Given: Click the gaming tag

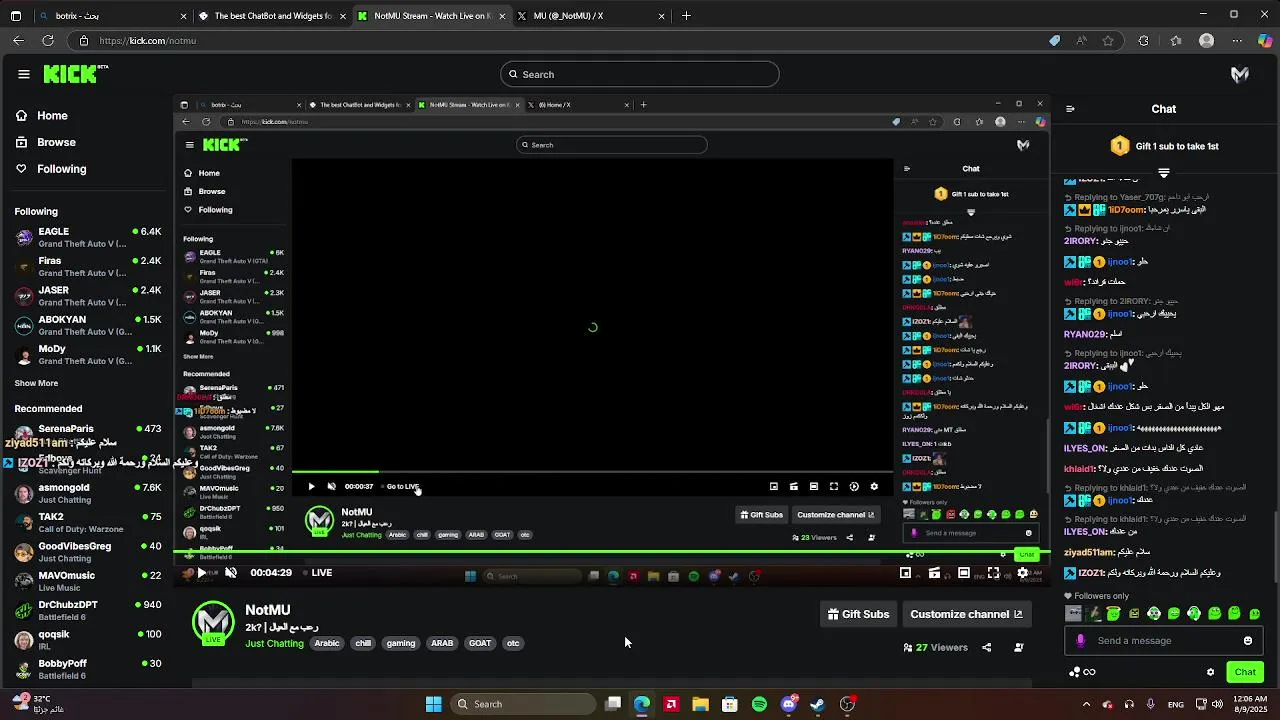Looking at the screenshot, I should tap(401, 643).
